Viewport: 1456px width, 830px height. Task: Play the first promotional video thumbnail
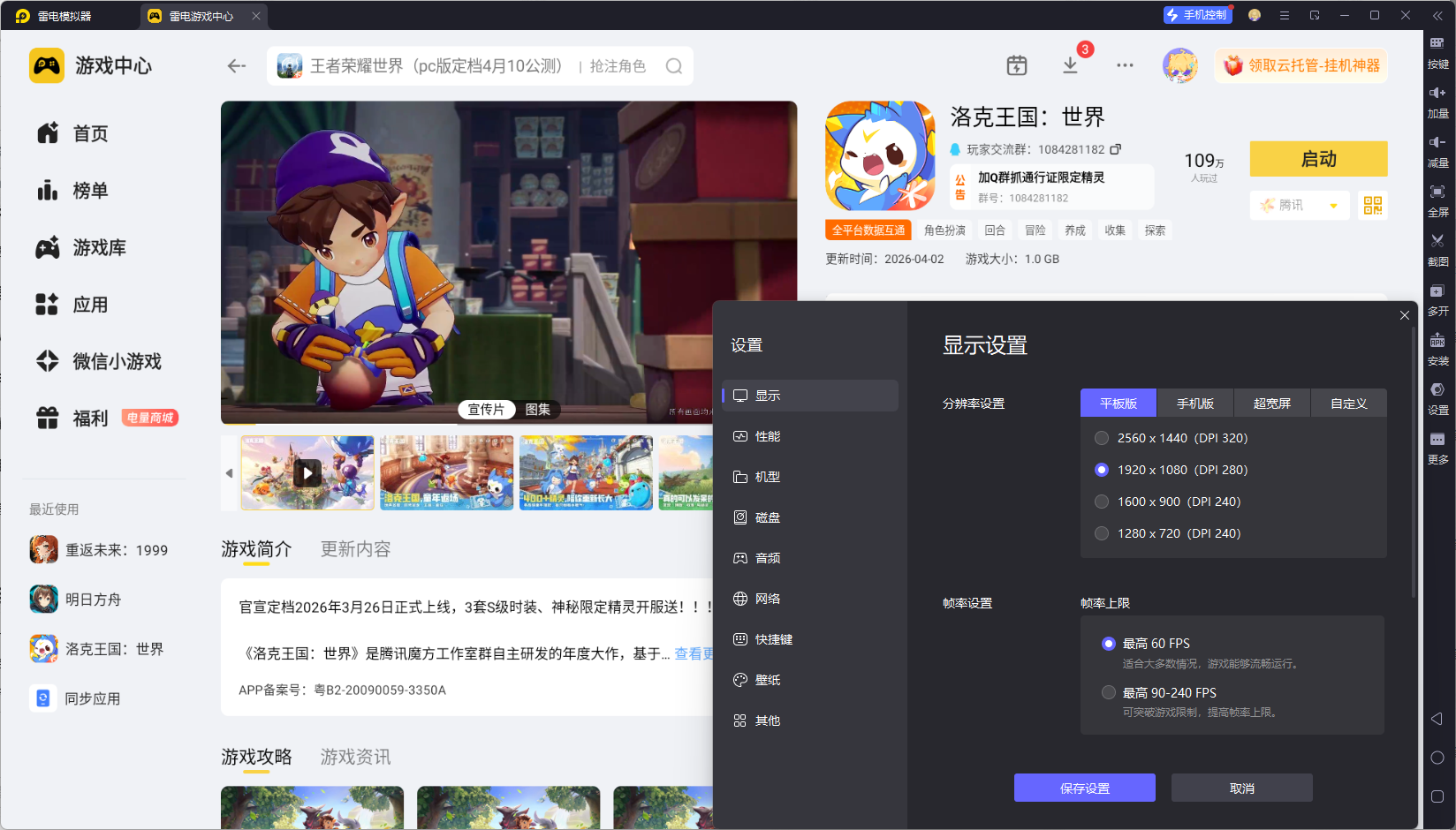307,472
